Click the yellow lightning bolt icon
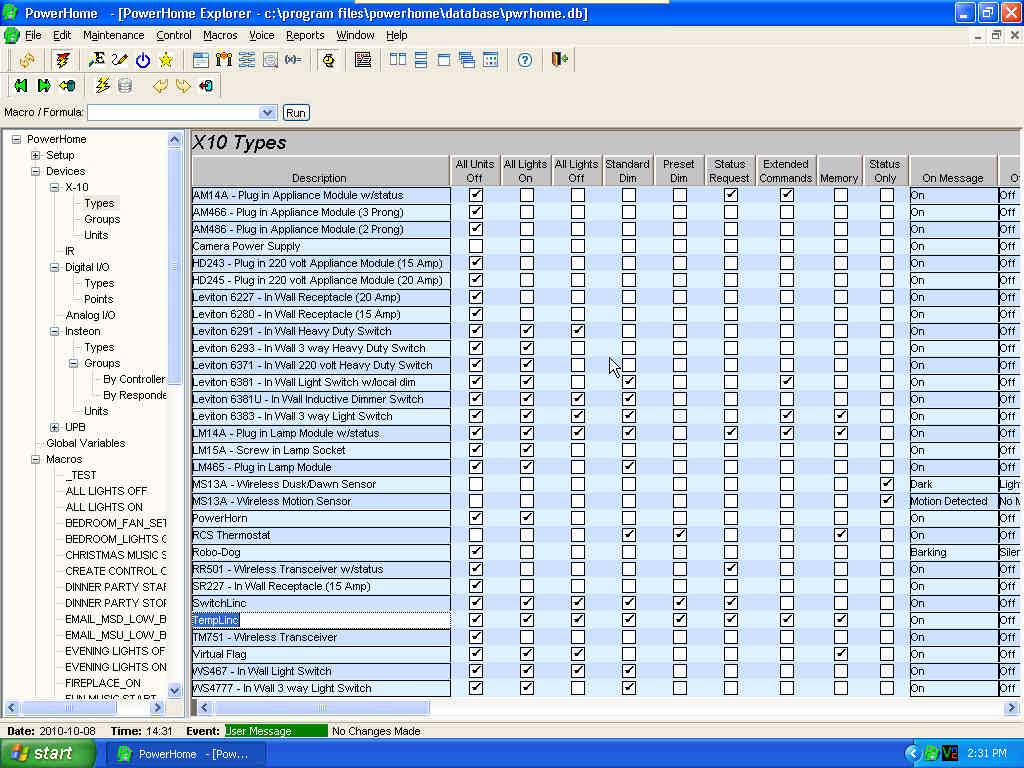Viewport: 1024px width, 768px height. [x=103, y=86]
